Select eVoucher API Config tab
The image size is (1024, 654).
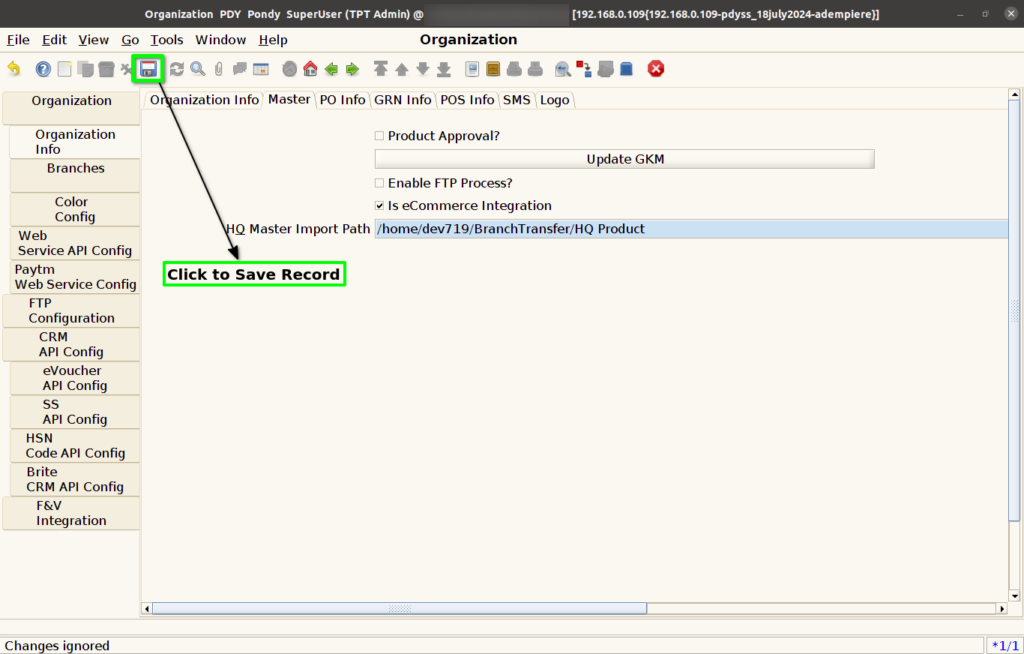click(x=75, y=378)
